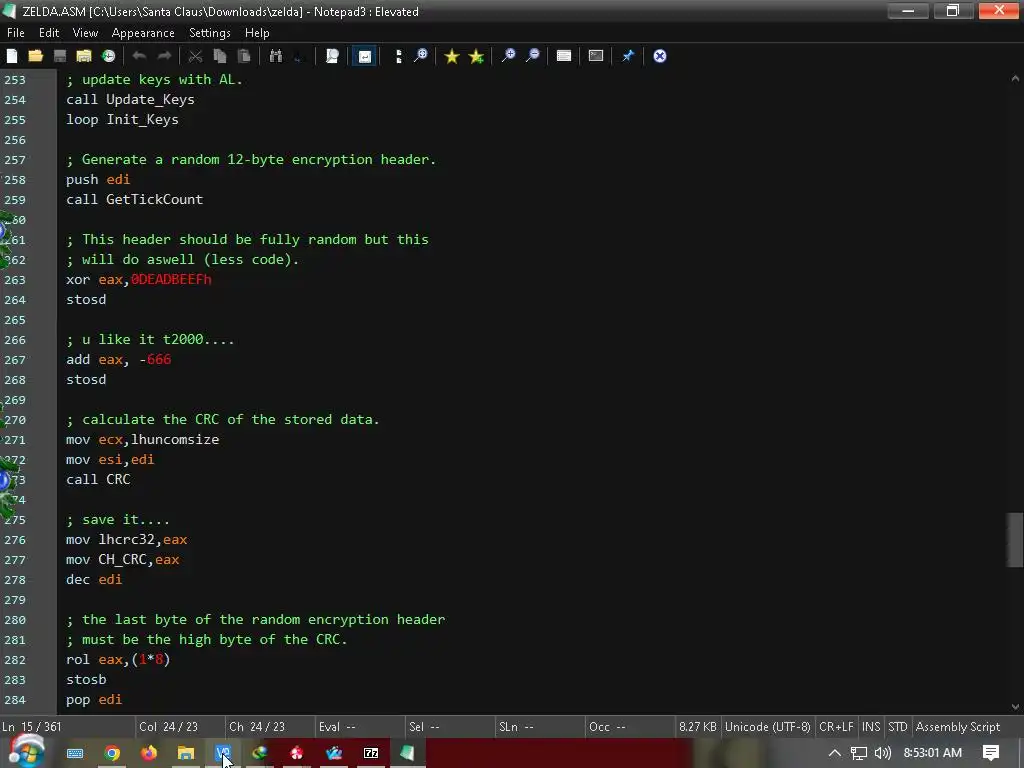Cut selection with the scissors icon
This screenshot has height=768, width=1024.
(195, 56)
